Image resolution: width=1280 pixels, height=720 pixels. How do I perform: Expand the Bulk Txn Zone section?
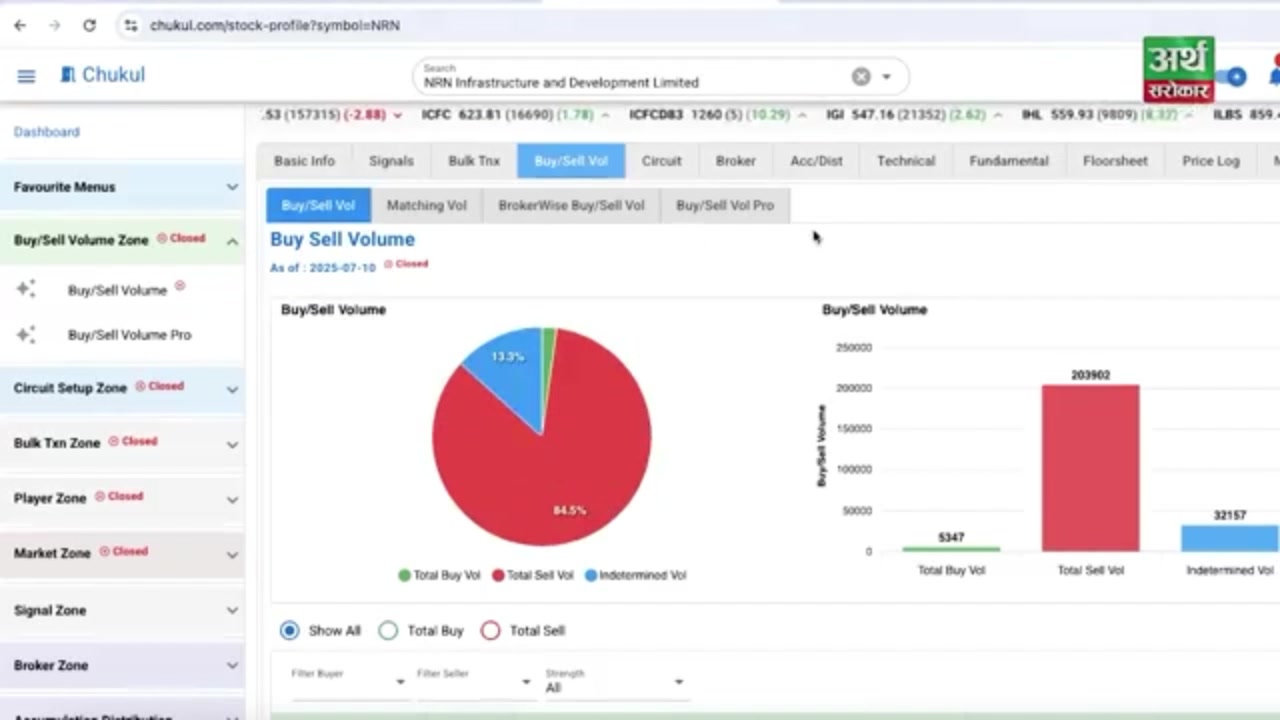pos(122,443)
